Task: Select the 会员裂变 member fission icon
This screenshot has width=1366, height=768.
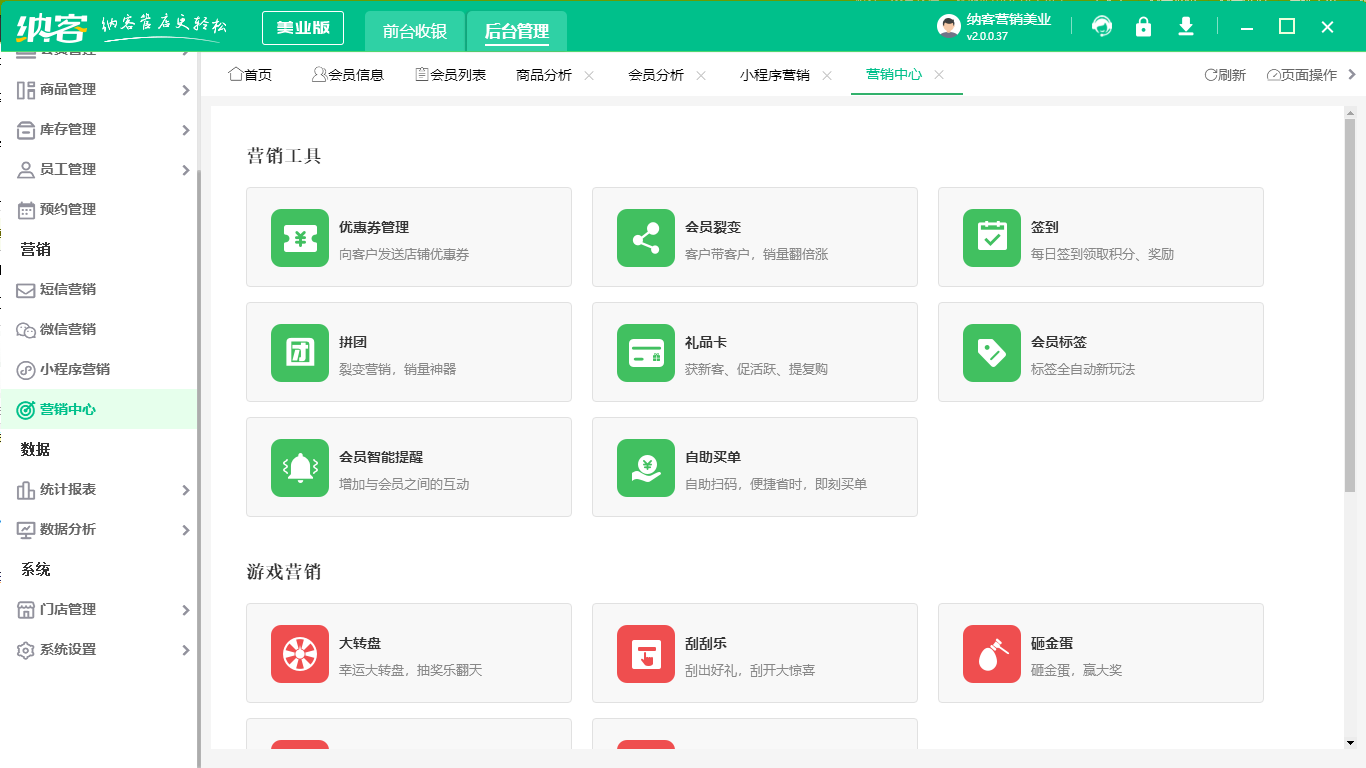Action: pos(645,237)
